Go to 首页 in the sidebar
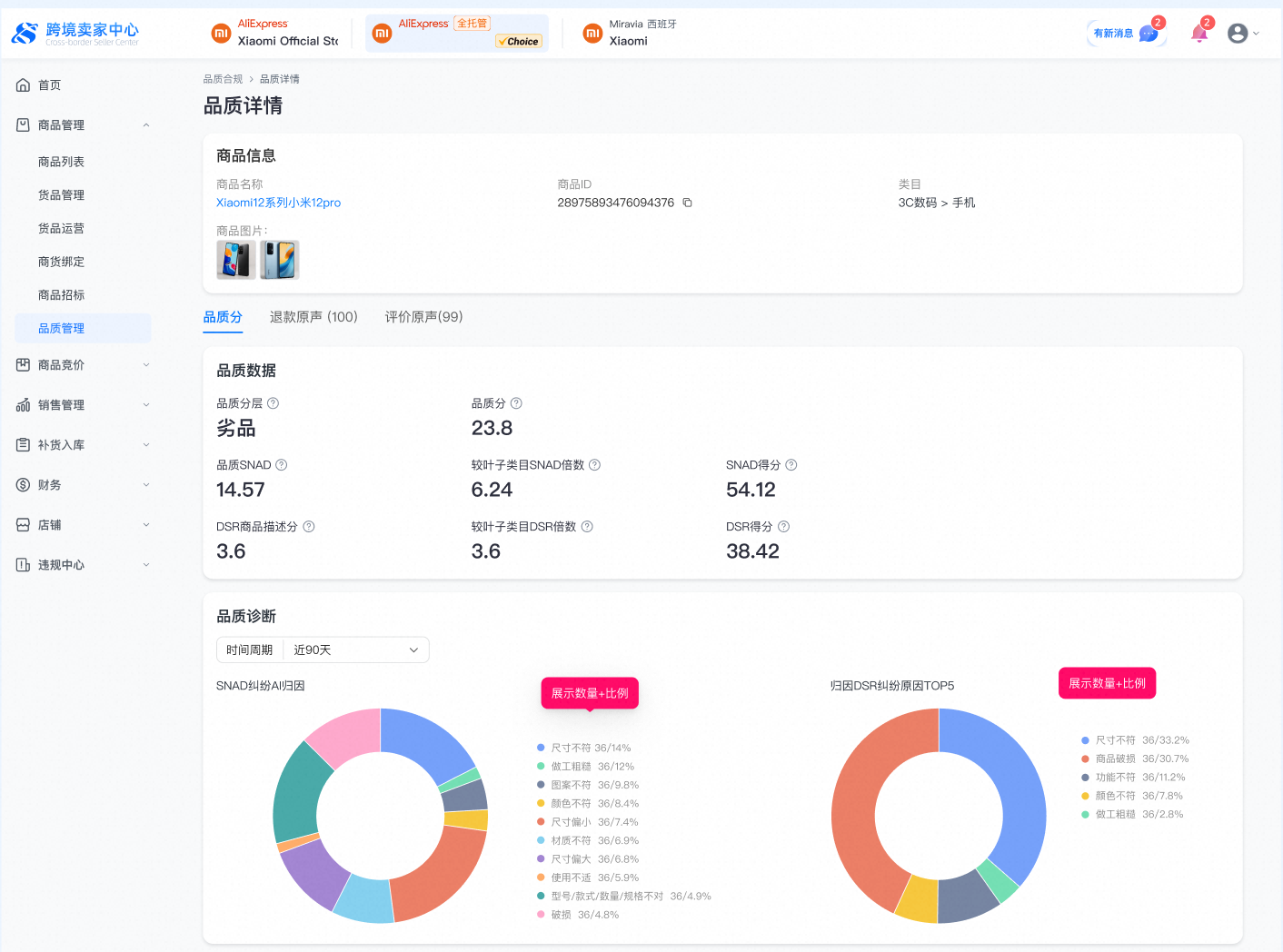The width and height of the screenshot is (1283, 952). click(50, 85)
